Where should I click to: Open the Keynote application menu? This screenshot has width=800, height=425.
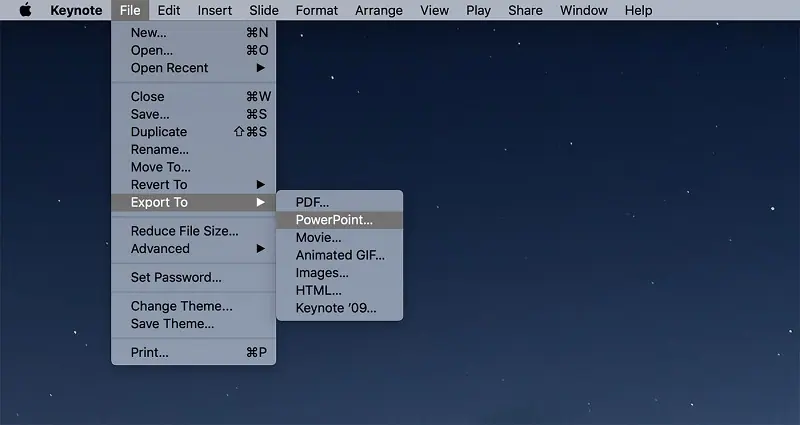[x=76, y=10]
